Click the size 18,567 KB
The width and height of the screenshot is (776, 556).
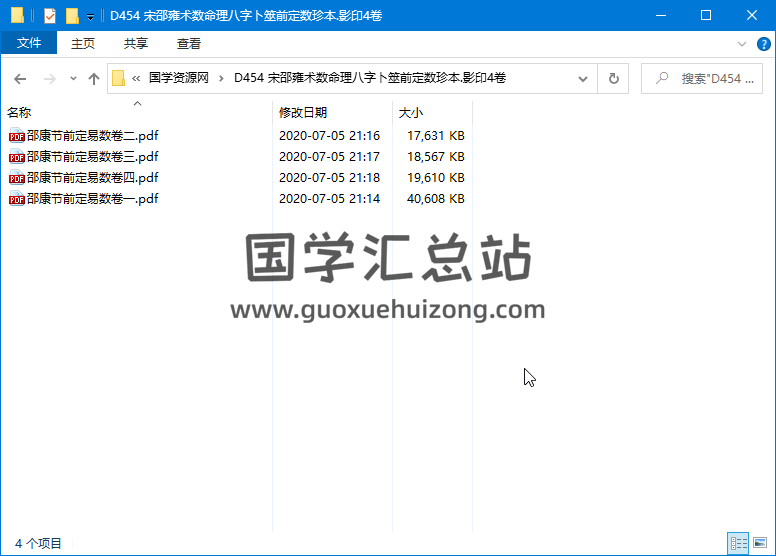coord(436,156)
